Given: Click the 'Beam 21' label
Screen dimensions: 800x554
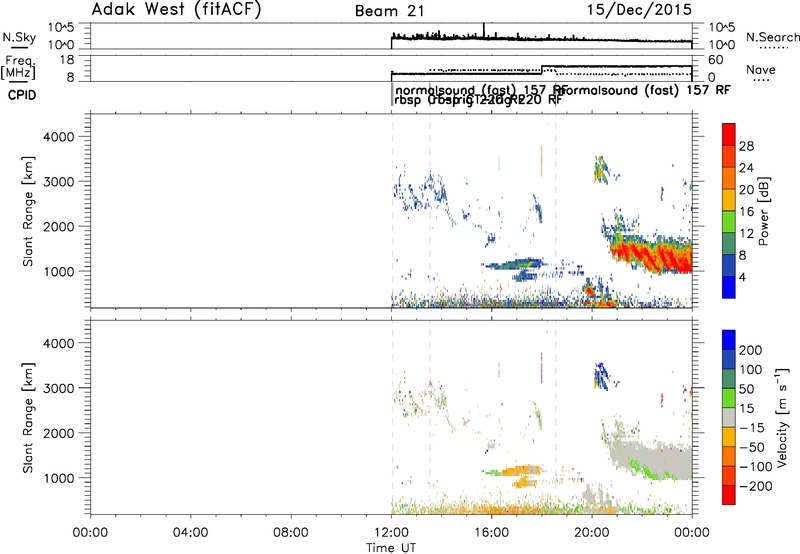Looking at the screenshot, I should 390,11.
